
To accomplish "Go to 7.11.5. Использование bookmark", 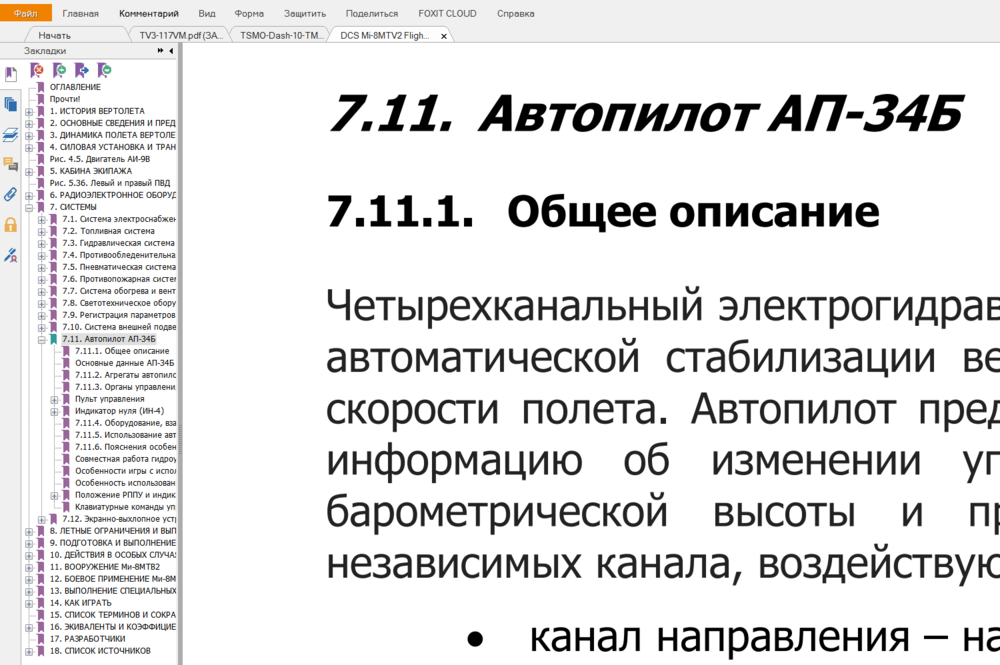I will pyautogui.click(x=126, y=435).
